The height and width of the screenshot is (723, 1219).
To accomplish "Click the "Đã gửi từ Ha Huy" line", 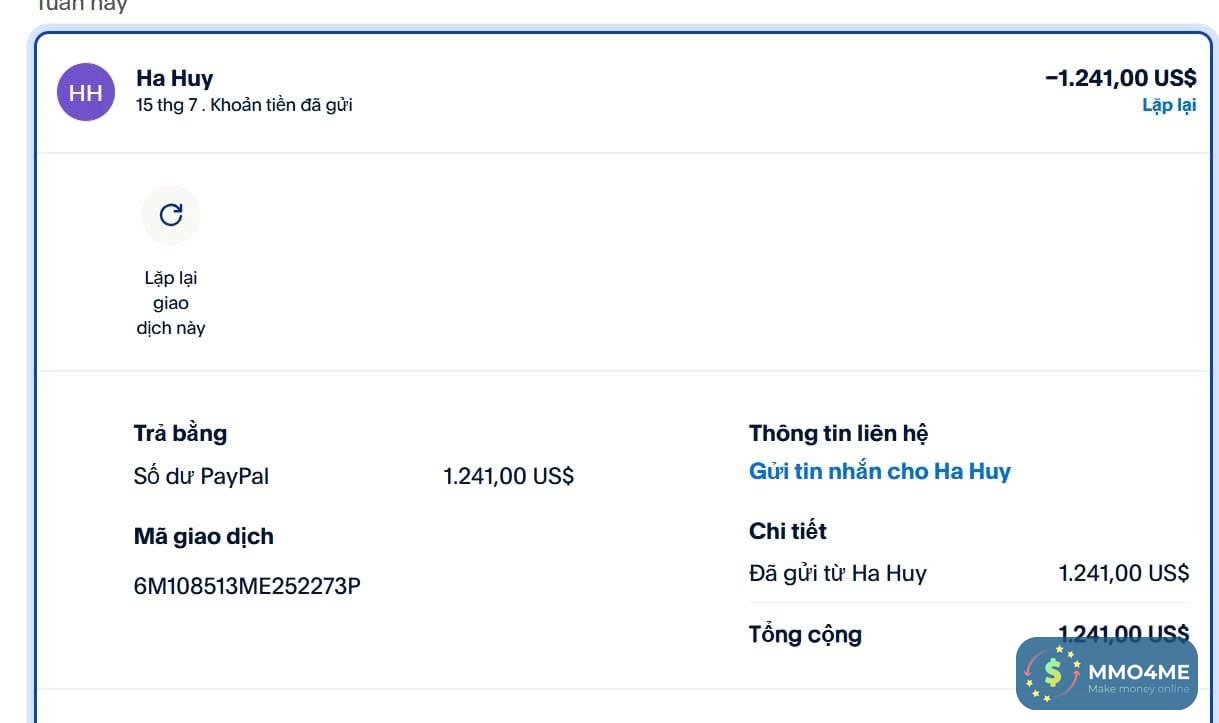I will coord(837,573).
